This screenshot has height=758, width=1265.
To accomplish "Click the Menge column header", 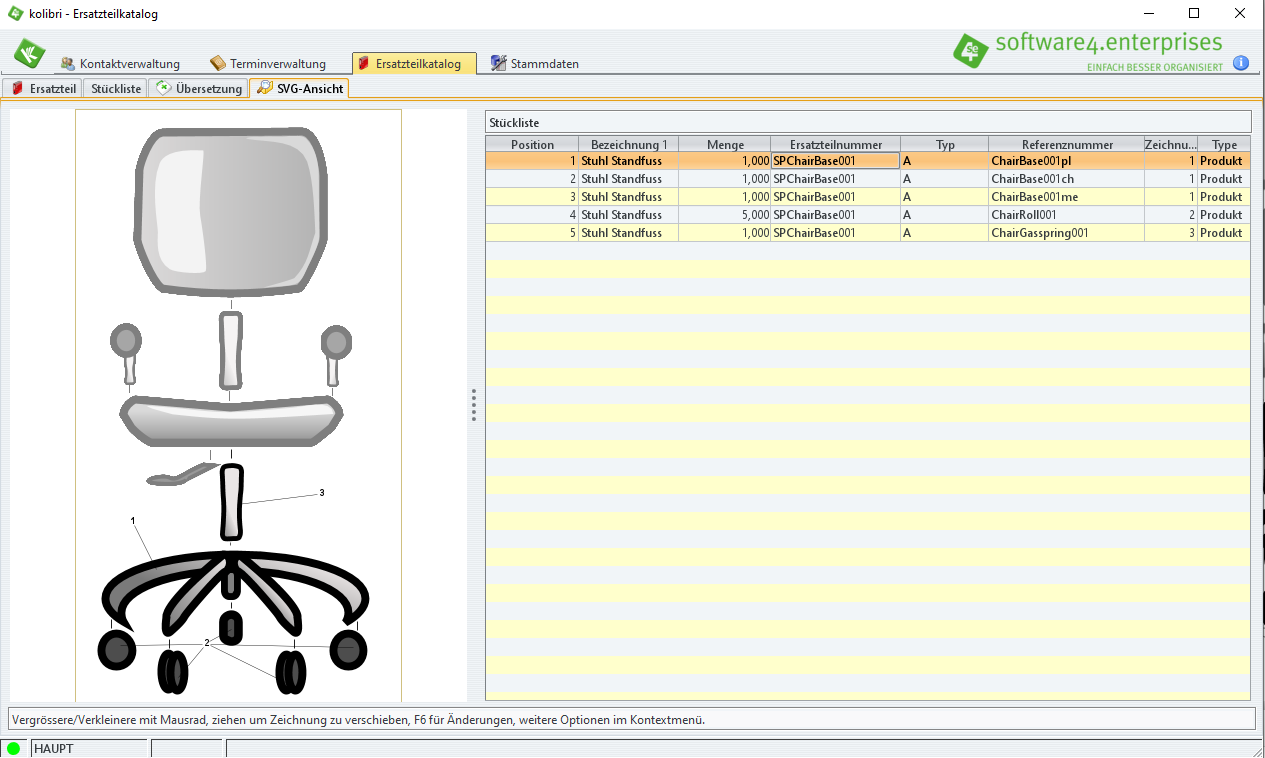I will click(x=725, y=144).
